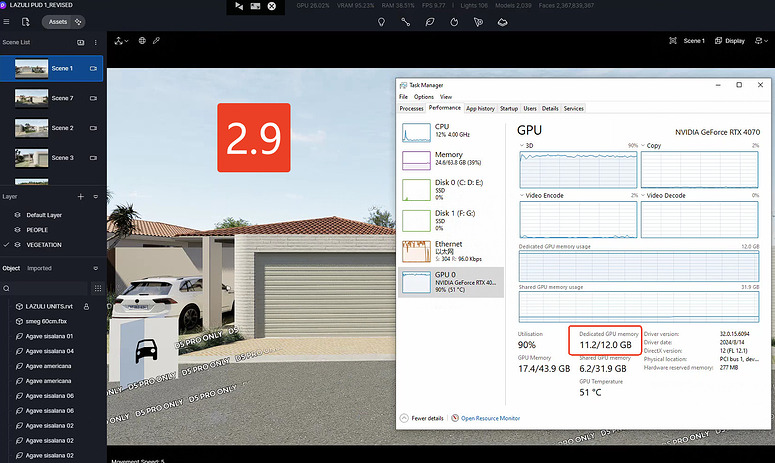Select the vegetation leaf tool
This screenshot has height=463, width=775.
click(x=430, y=22)
